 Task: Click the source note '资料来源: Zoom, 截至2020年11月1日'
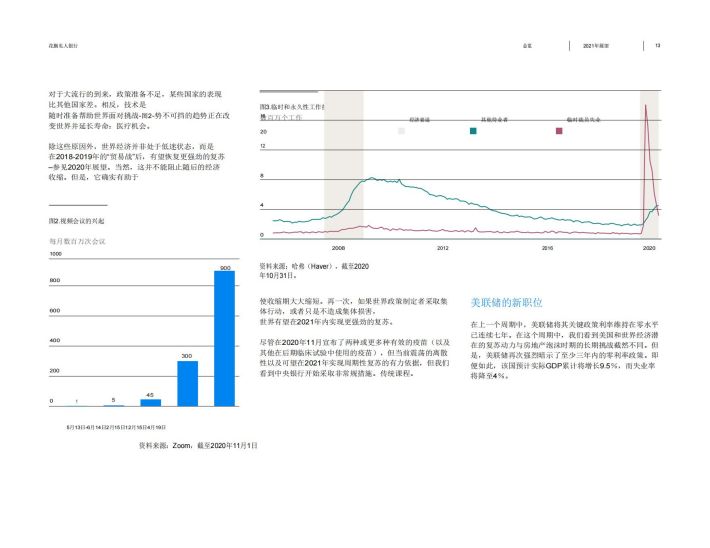[198, 446]
